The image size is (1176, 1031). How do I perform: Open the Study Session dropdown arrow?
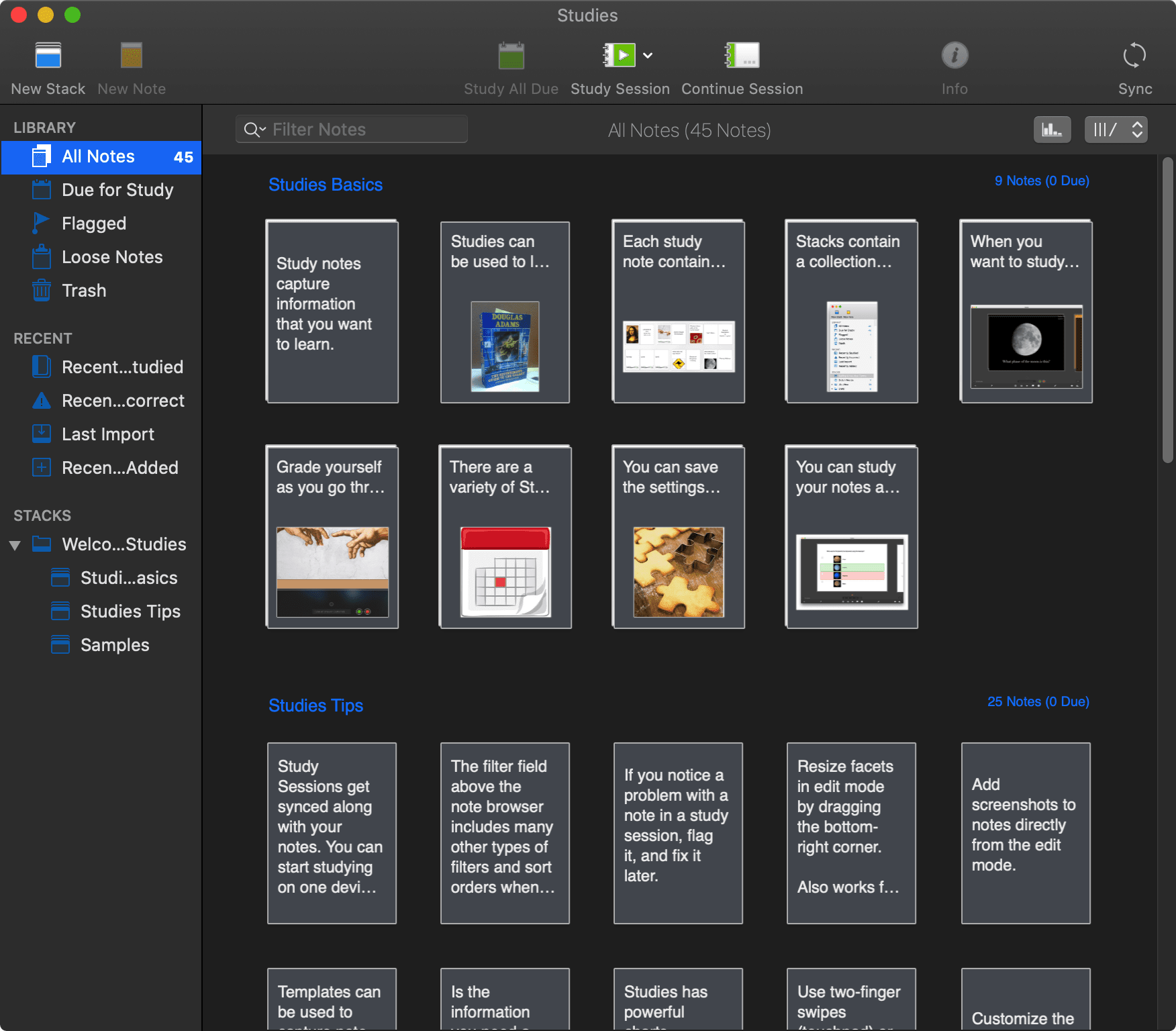click(x=648, y=56)
